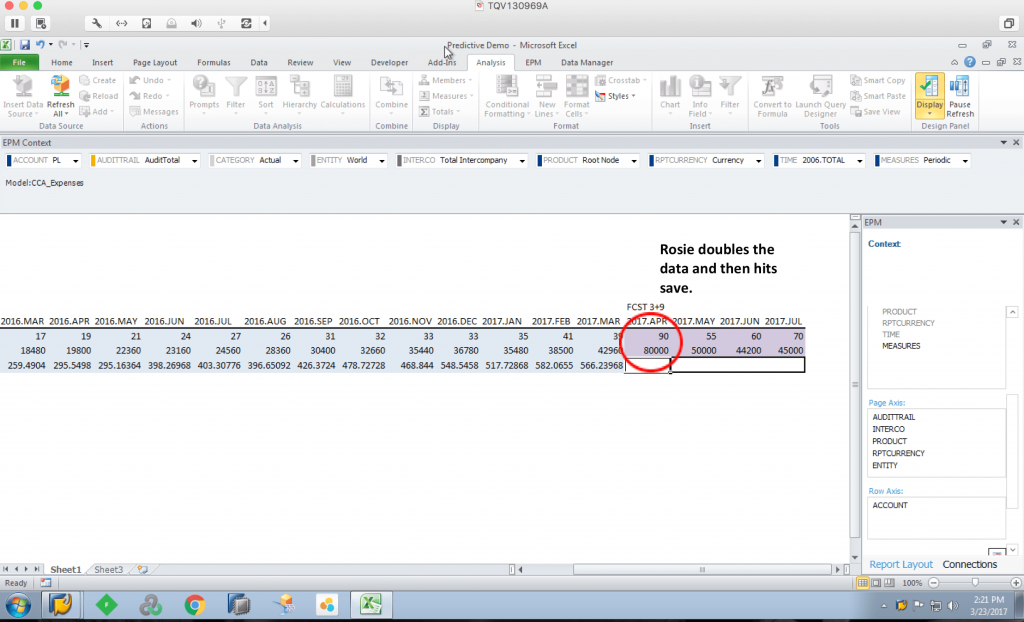Open the Calculations tool
The height and width of the screenshot is (622, 1024).
point(342,95)
